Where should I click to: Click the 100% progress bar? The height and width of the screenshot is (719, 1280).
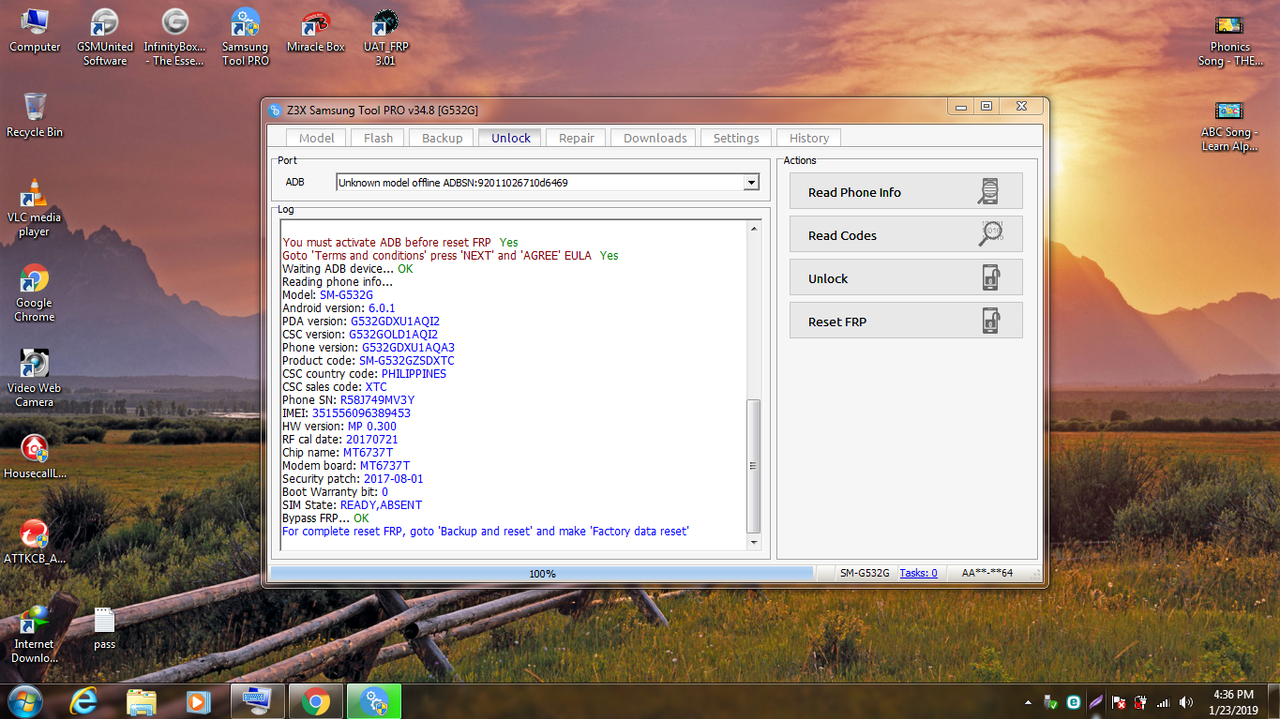tap(542, 573)
